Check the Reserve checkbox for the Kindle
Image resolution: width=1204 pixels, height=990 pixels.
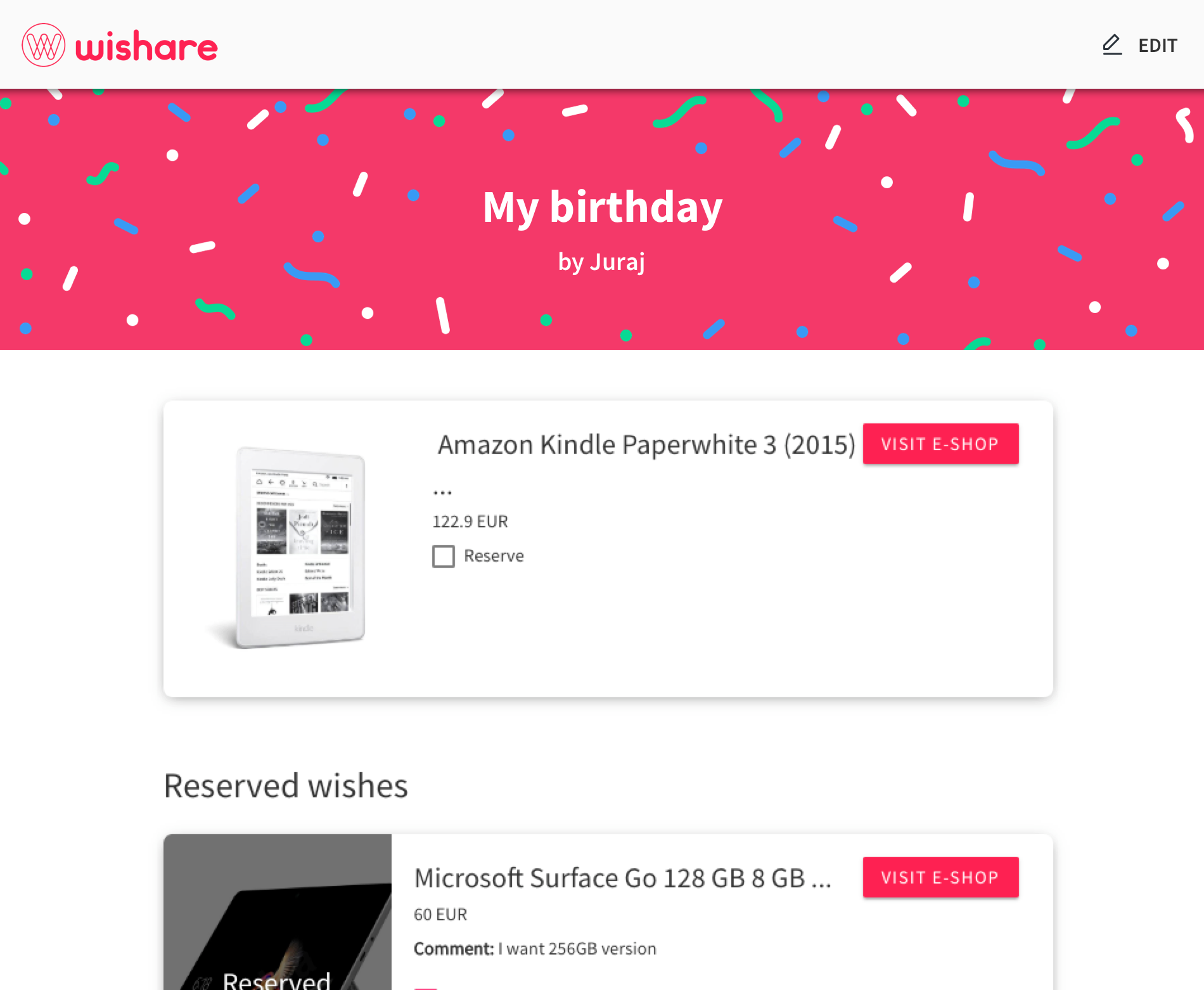coord(443,556)
